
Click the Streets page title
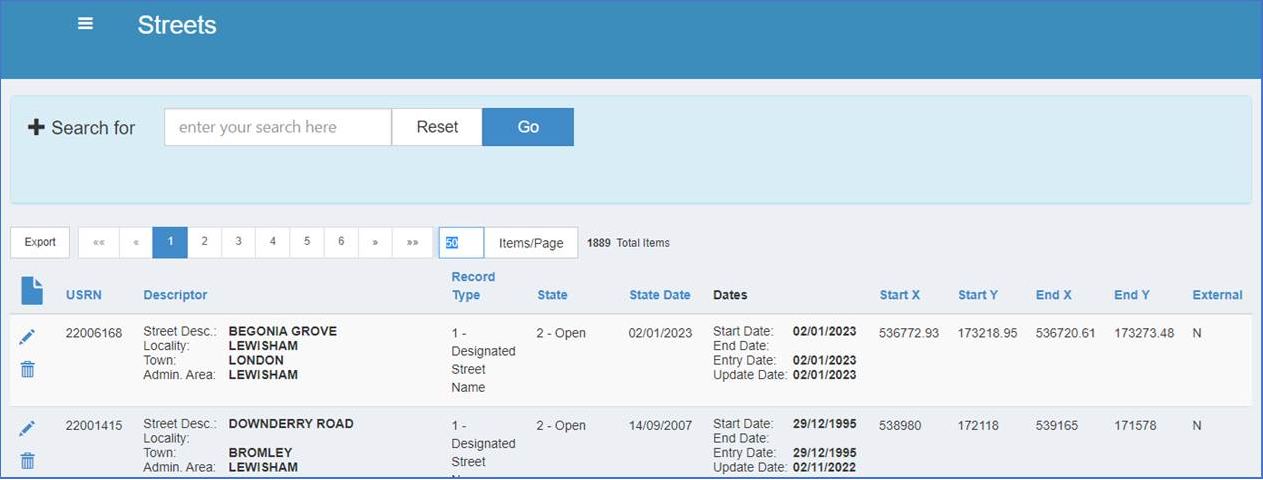177,25
